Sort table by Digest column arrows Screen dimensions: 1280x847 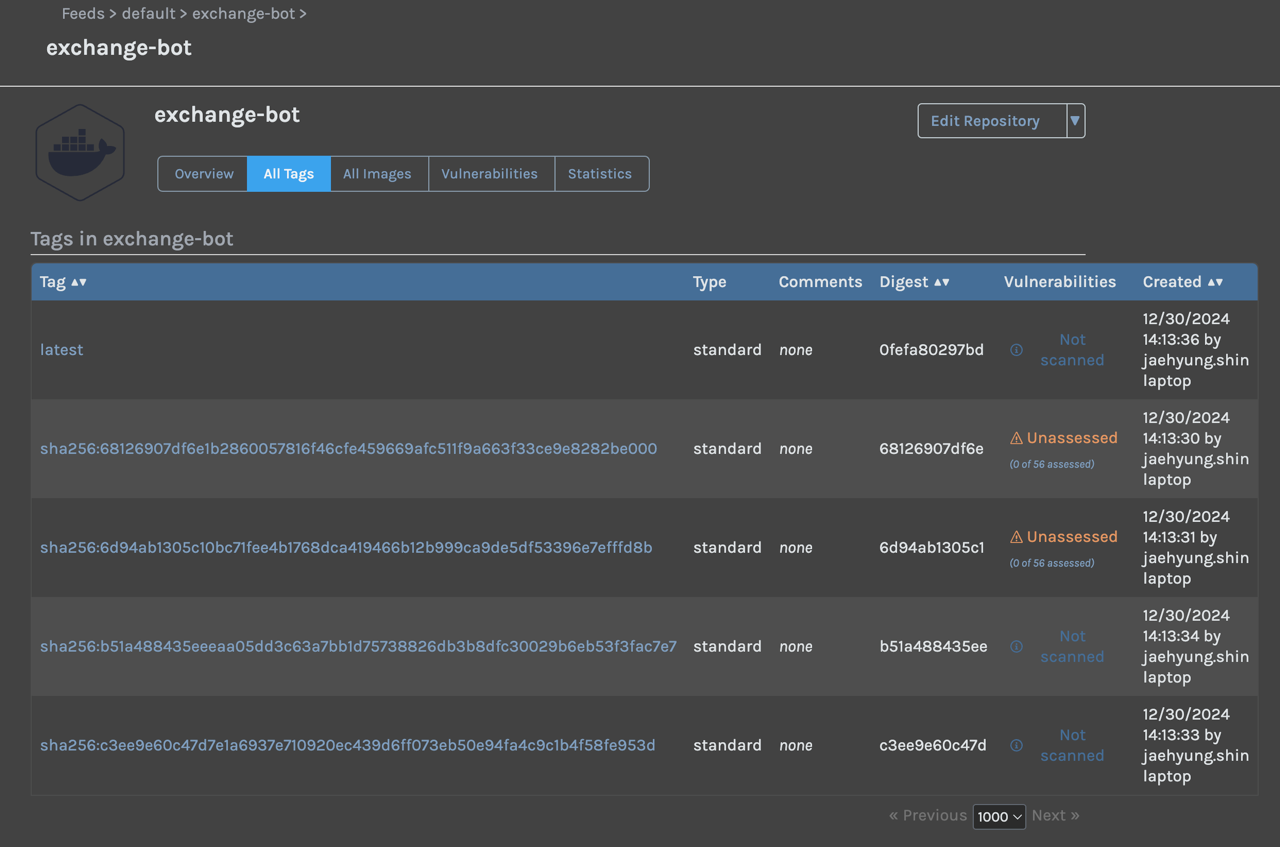coord(942,282)
